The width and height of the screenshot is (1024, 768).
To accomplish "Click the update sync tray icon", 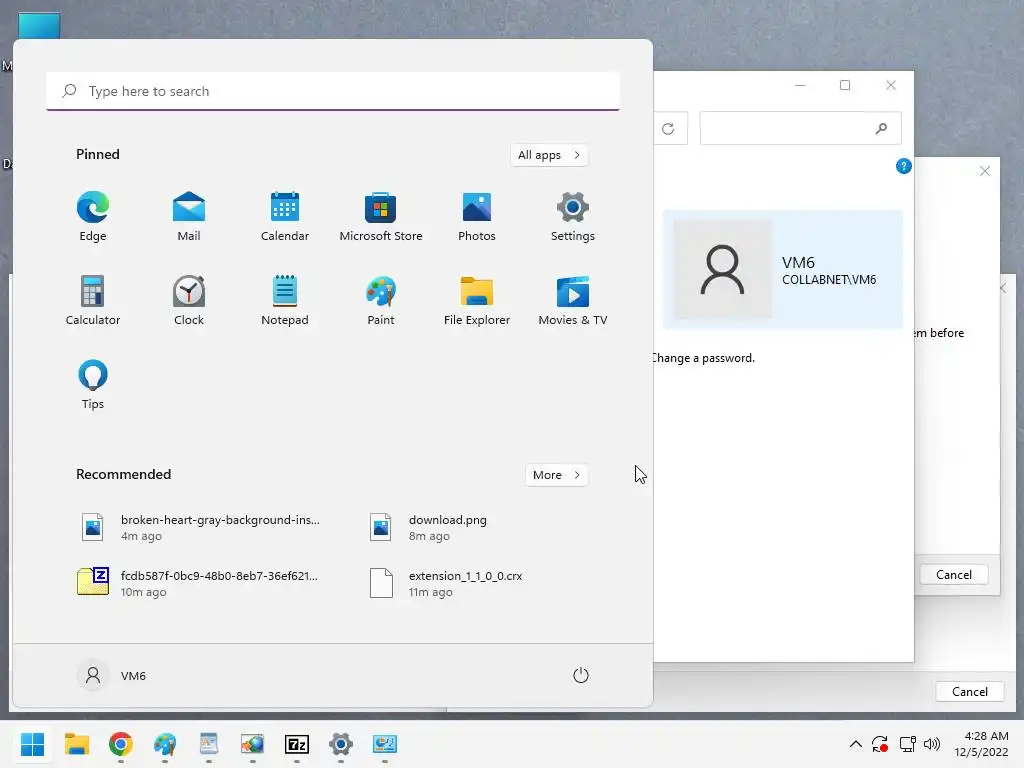I will pos(880,744).
